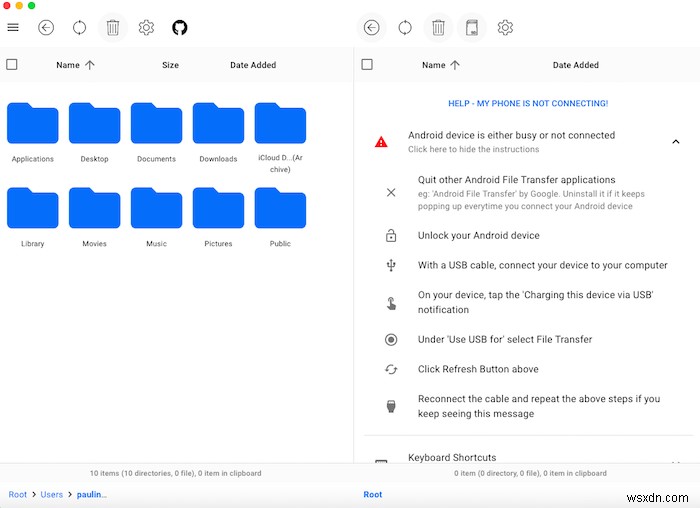Select the paulin... breadcrumb segment
The height and width of the screenshot is (508, 700).
(92, 495)
